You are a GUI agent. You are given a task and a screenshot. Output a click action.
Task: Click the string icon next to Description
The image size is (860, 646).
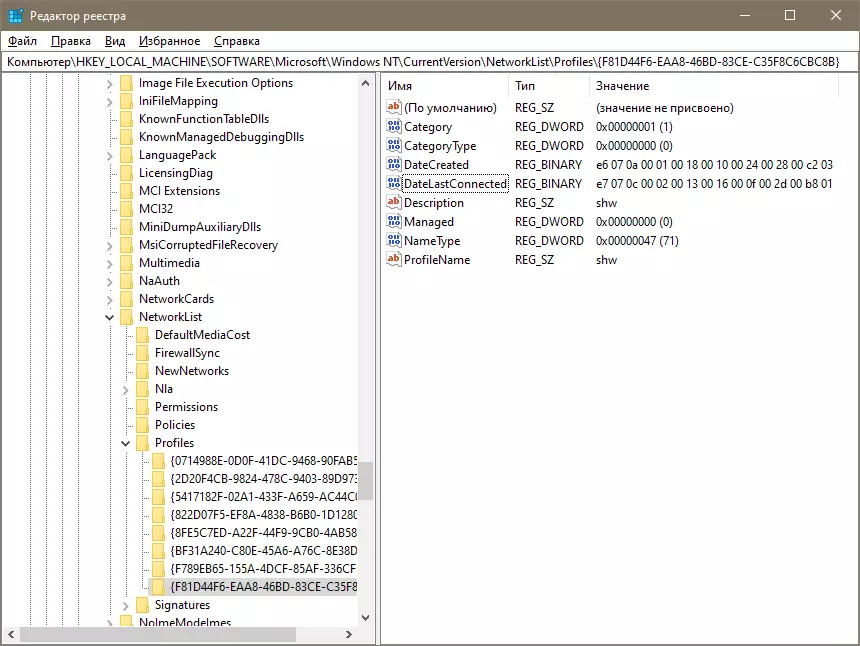[x=394, y=202]
